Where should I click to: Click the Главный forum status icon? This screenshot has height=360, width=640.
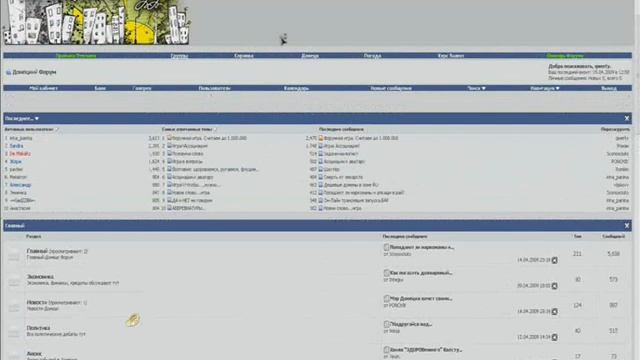coord(14,255)
